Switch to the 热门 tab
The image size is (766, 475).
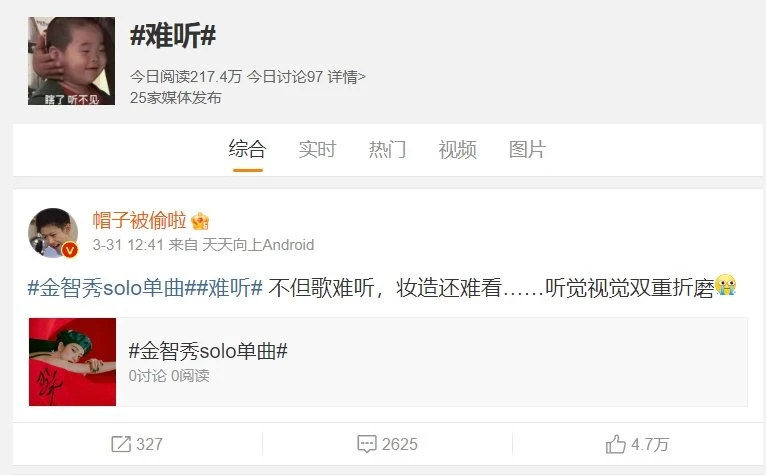(387, 149)
